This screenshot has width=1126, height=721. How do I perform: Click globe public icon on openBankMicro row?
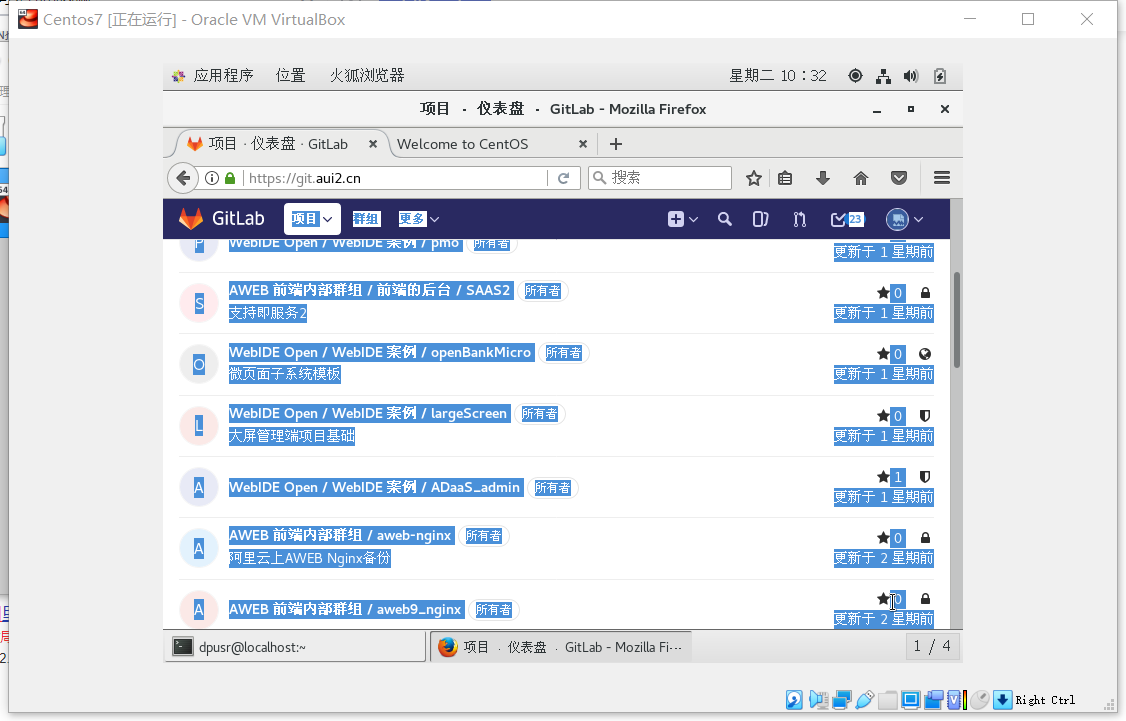pyautogui.click(x=925, y=353)
